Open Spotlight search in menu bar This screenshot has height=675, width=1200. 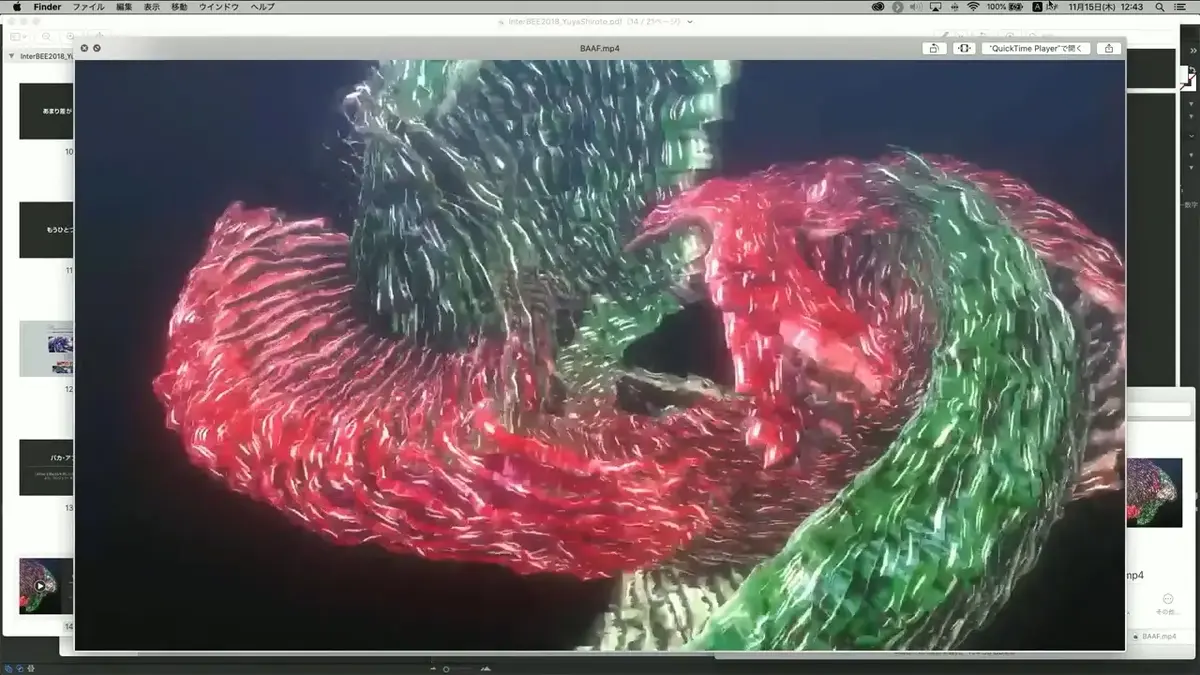(1159, 7)
